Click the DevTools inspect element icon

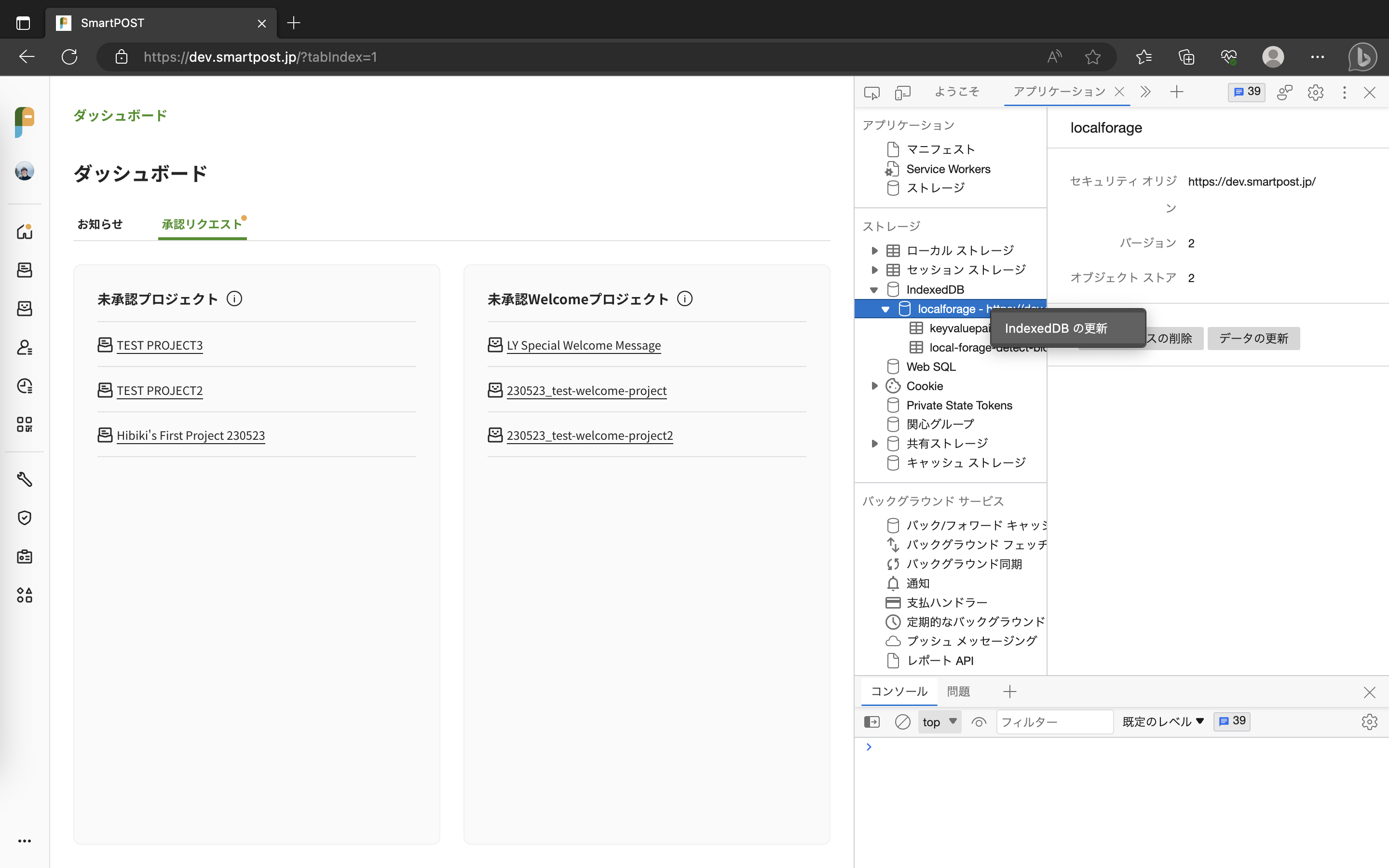coord(872,93)
